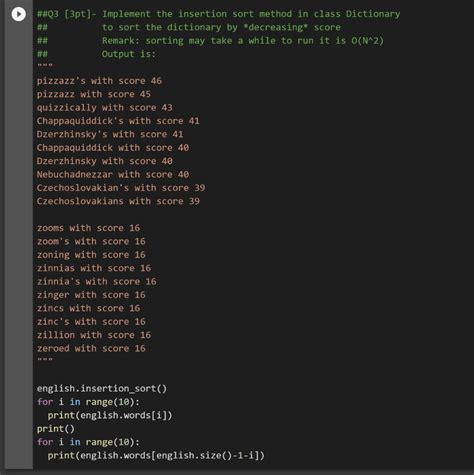Run the code cell with play button
The image size is (474, 475).
tap(18, 14)
